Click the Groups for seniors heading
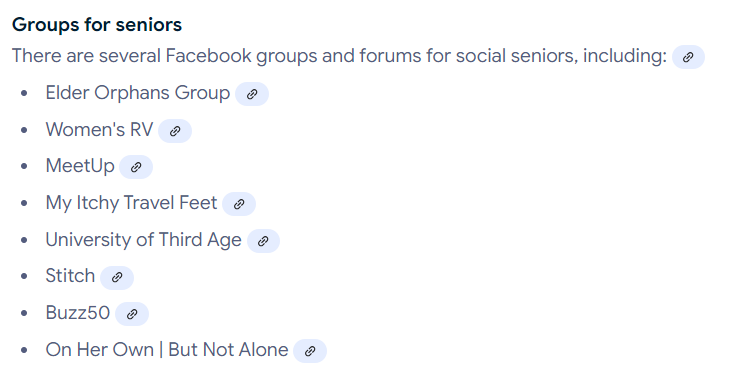This screenshot has height=386, width=747. 97,25
